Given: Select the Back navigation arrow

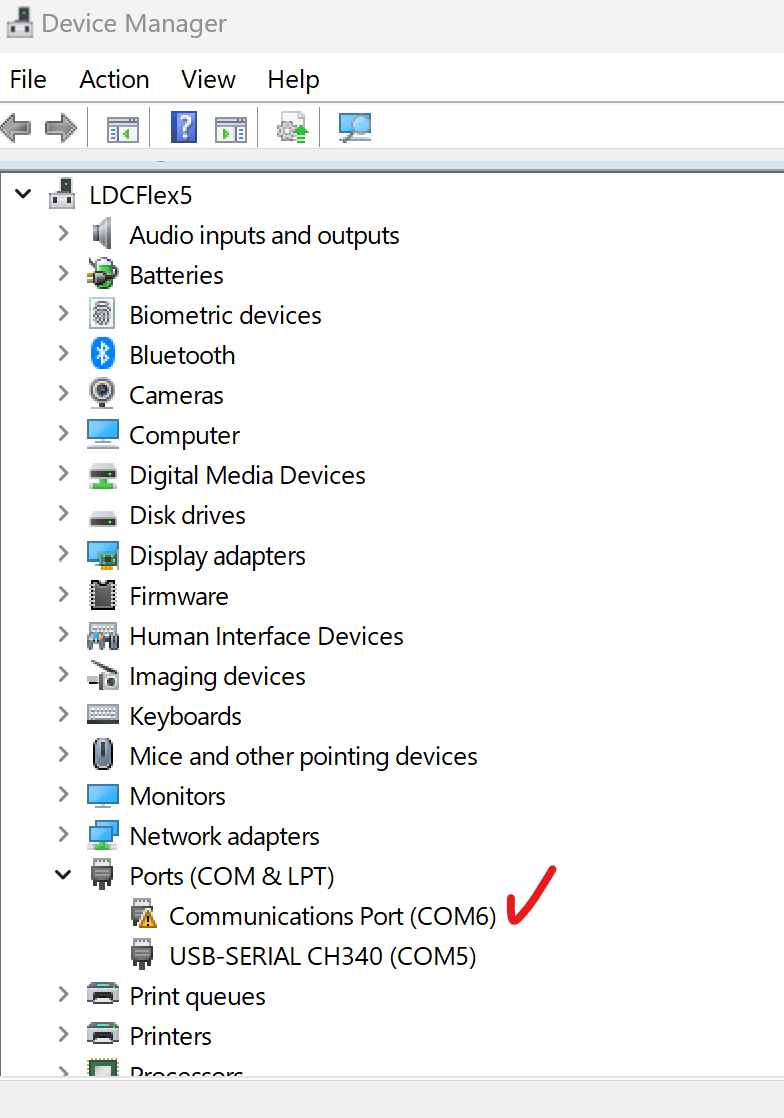Looking at the screenshot, I should [x=18, y=127].
